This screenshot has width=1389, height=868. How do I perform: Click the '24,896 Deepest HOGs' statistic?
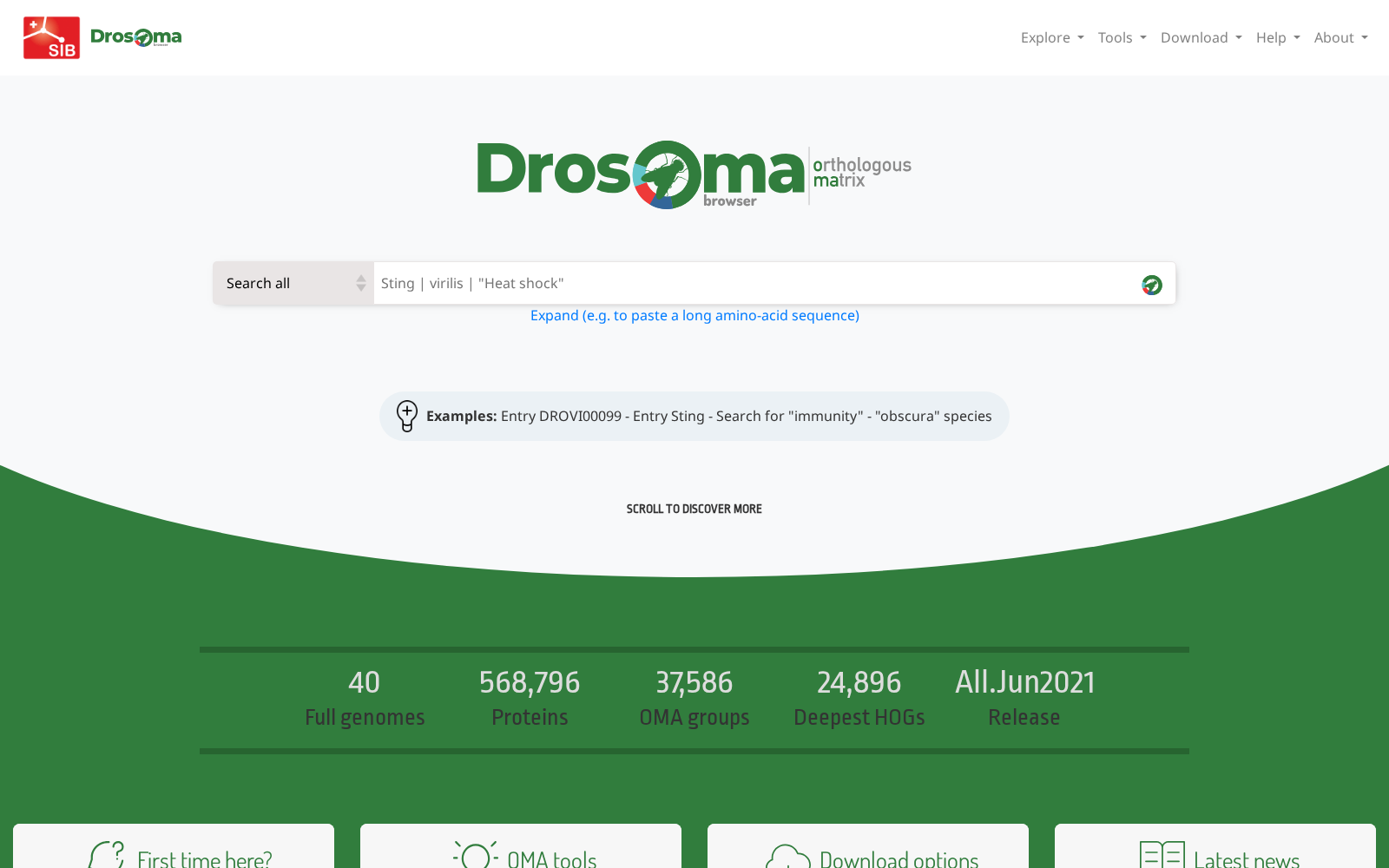tap(859, 699)
